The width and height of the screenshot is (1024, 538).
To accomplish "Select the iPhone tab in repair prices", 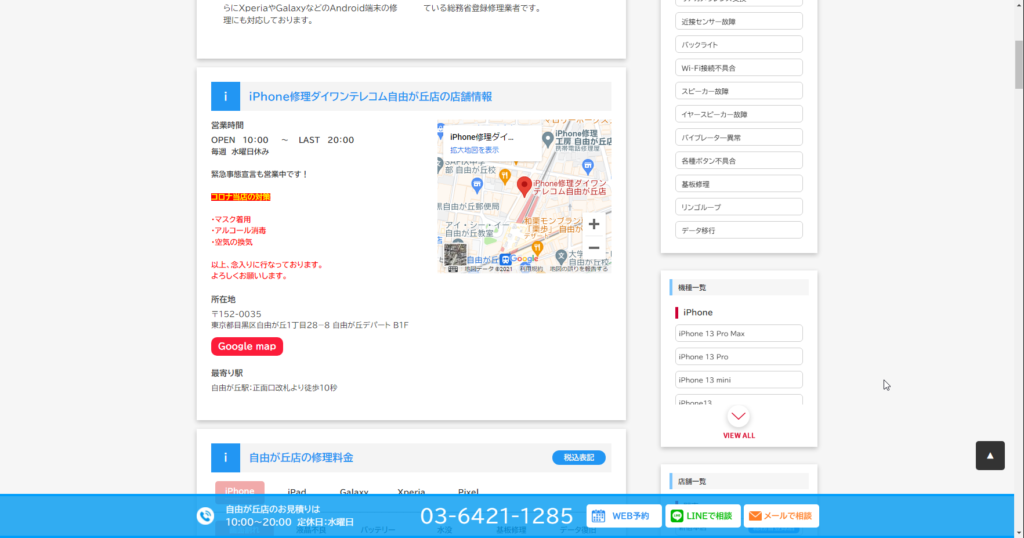I will [240, 491].
